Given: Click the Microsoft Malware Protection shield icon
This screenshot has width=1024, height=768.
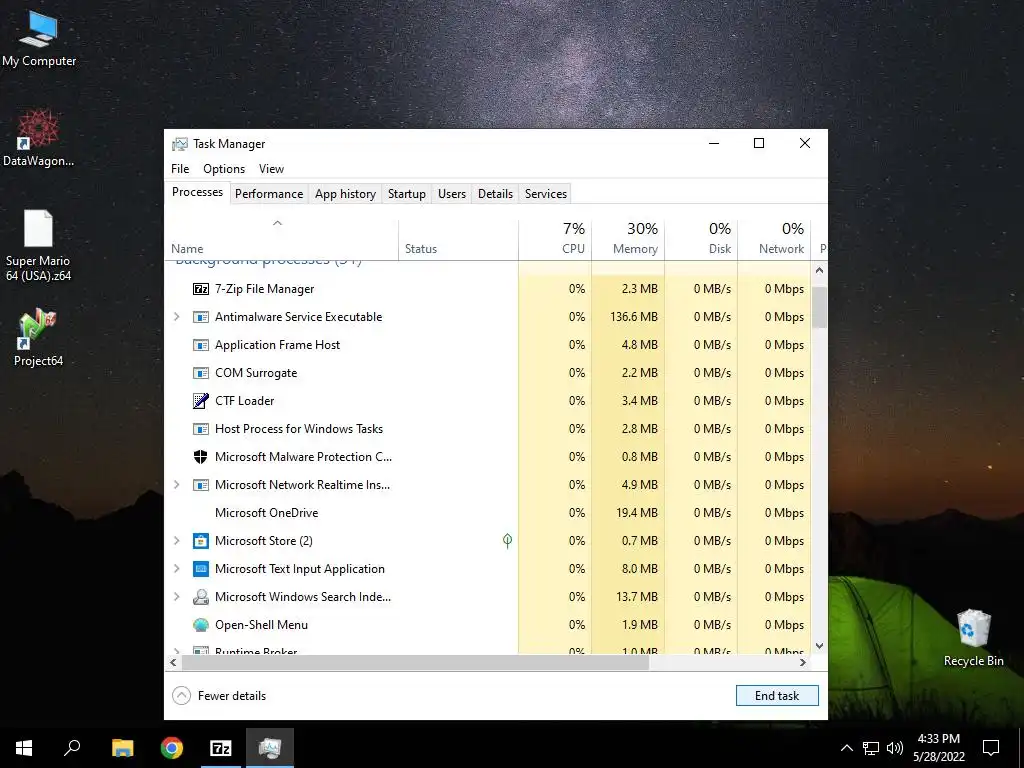Looking at the screenshot, I should tap(200, 457).
